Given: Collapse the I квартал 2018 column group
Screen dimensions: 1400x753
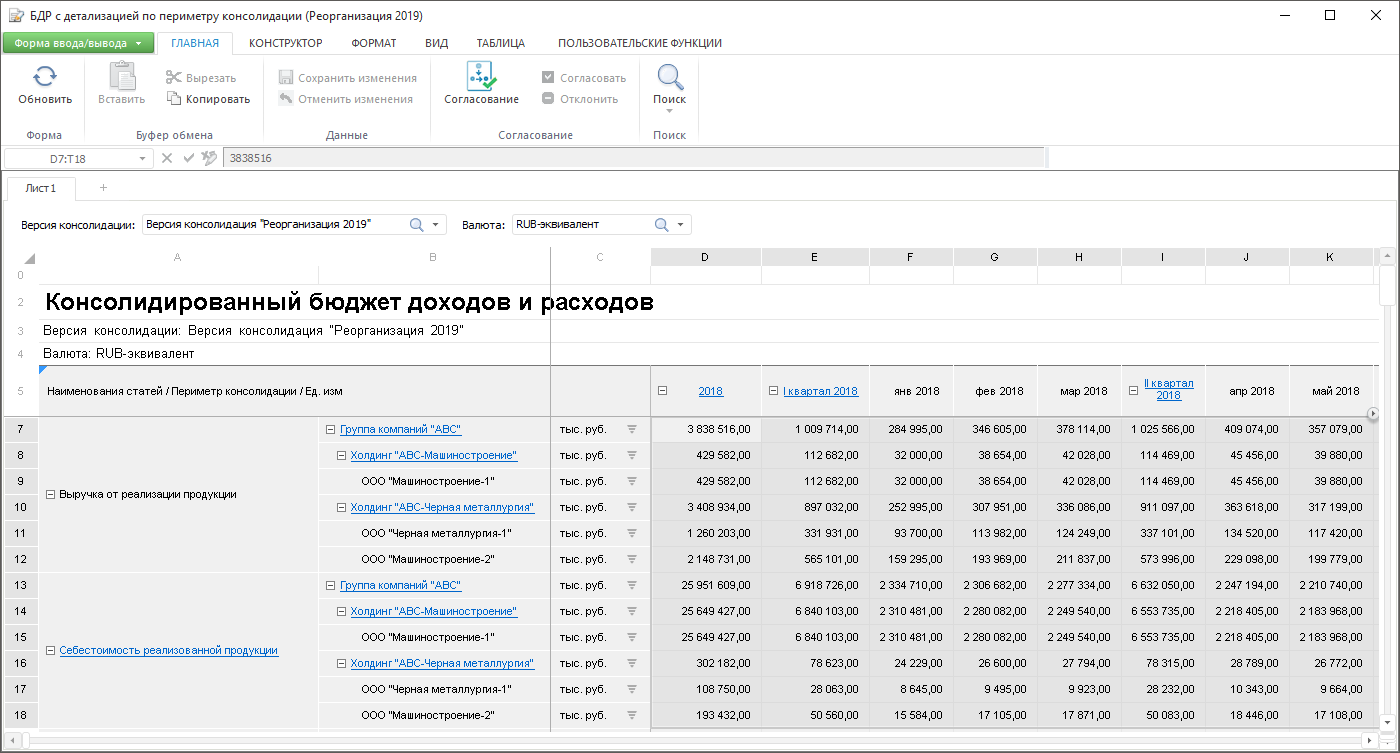Looking at the screenshot, I should click(x=774, y=391).
